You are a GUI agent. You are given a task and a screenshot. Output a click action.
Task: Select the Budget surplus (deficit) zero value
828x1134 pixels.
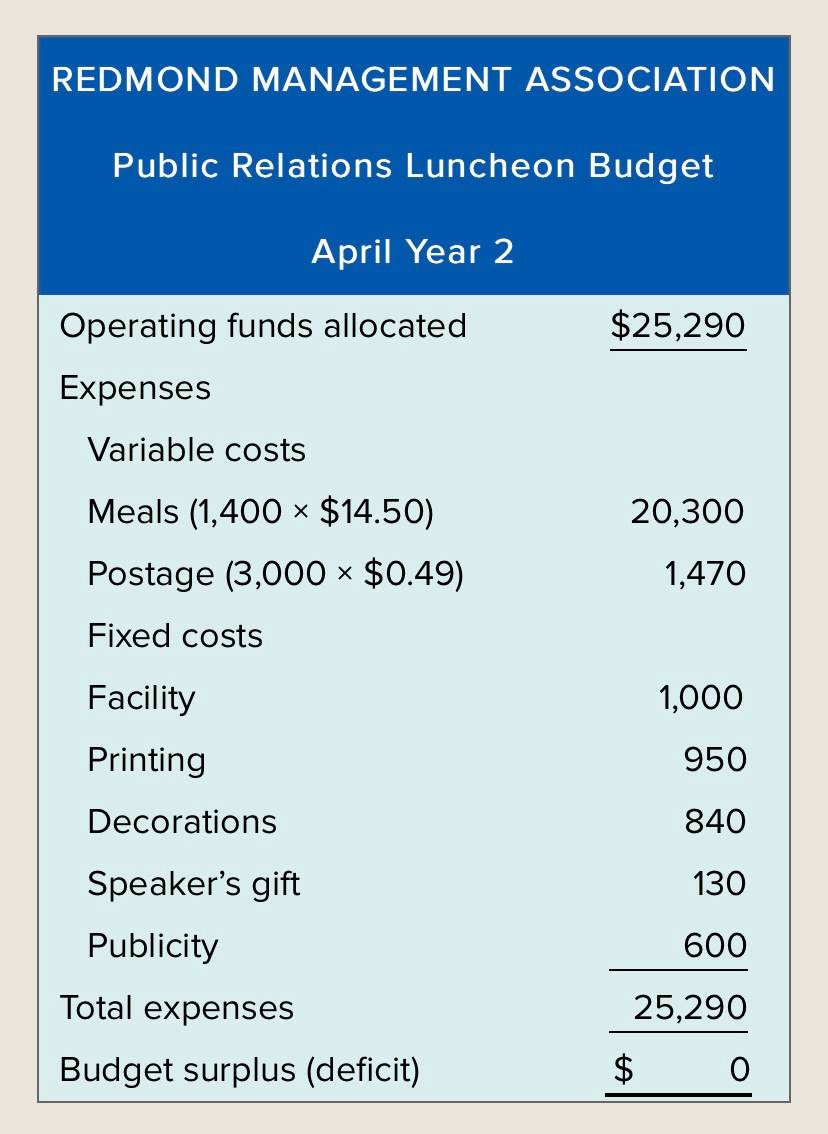[x=739, y=1070]
